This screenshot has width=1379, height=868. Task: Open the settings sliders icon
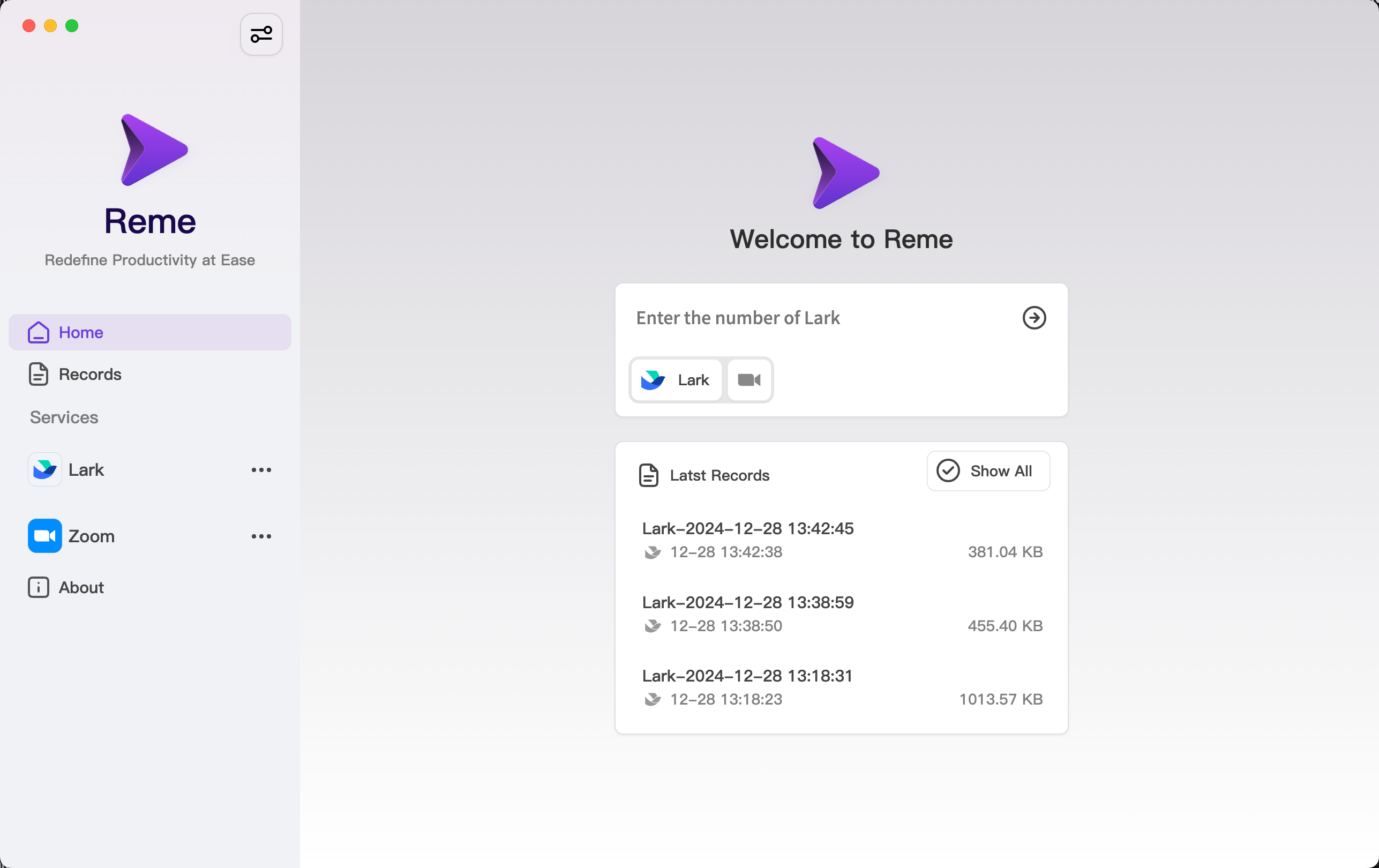(261, 34)
